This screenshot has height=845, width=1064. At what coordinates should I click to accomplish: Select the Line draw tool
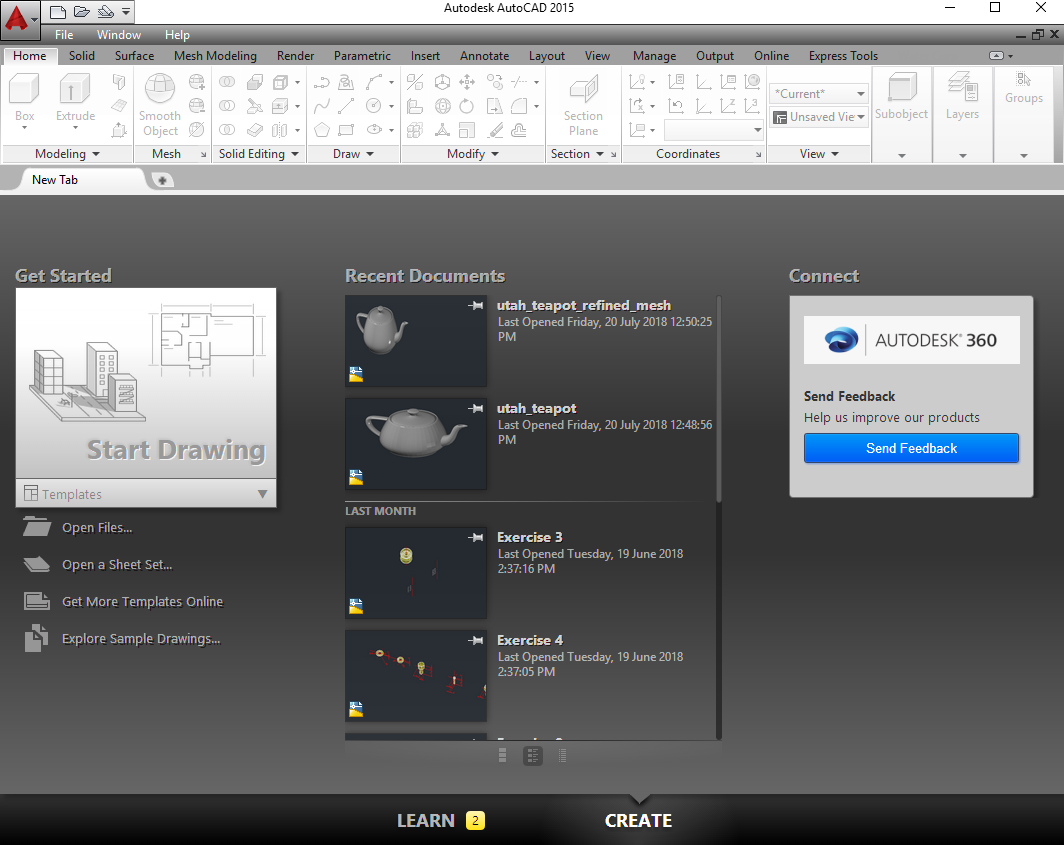[x=346, y=106]
